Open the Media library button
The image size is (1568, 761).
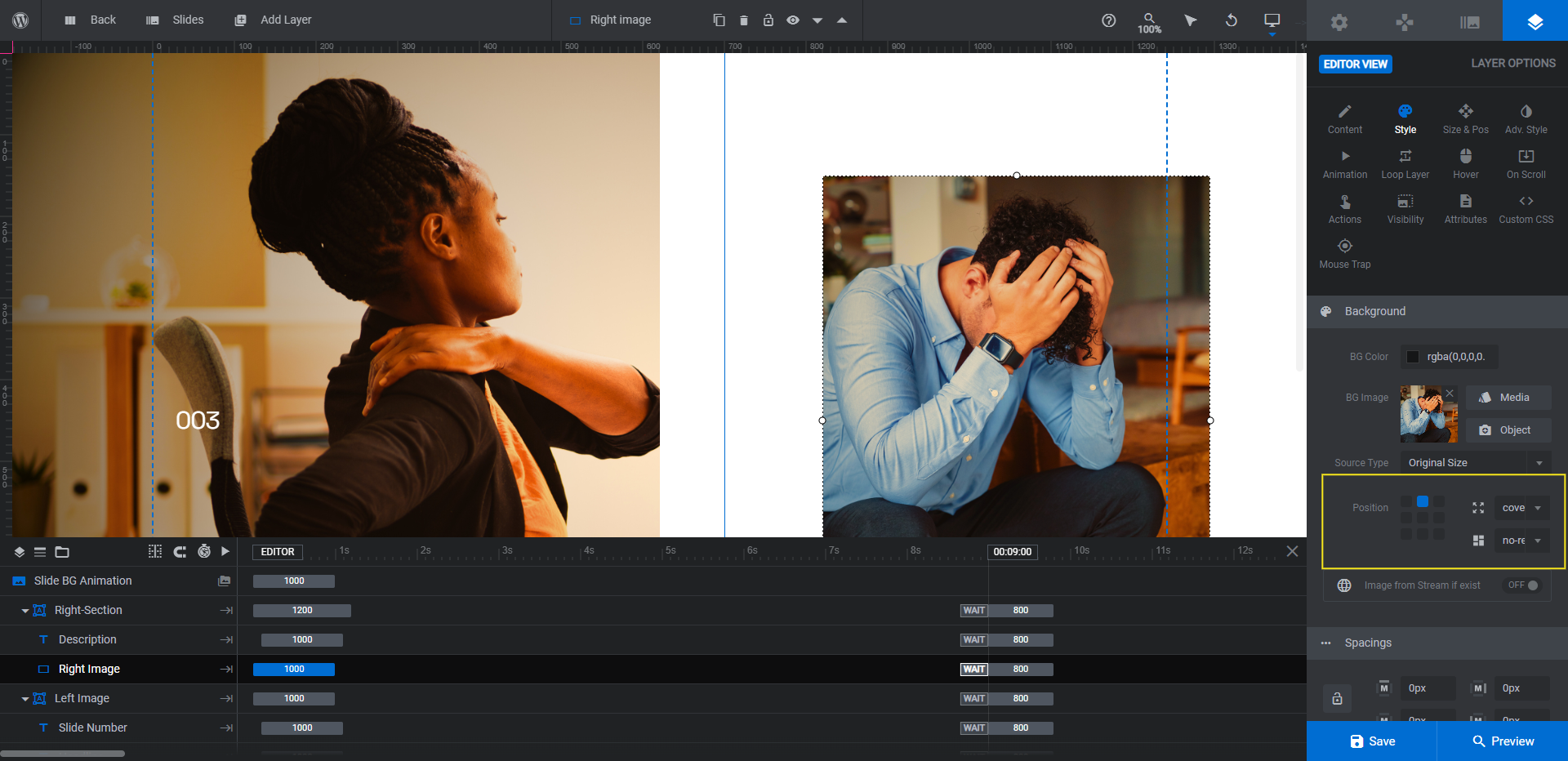click(x=1508, y=398)
